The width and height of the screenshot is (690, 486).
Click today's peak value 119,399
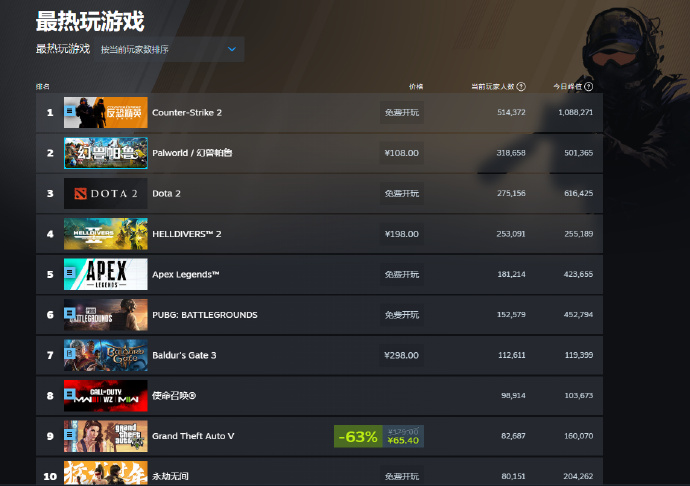579,355
